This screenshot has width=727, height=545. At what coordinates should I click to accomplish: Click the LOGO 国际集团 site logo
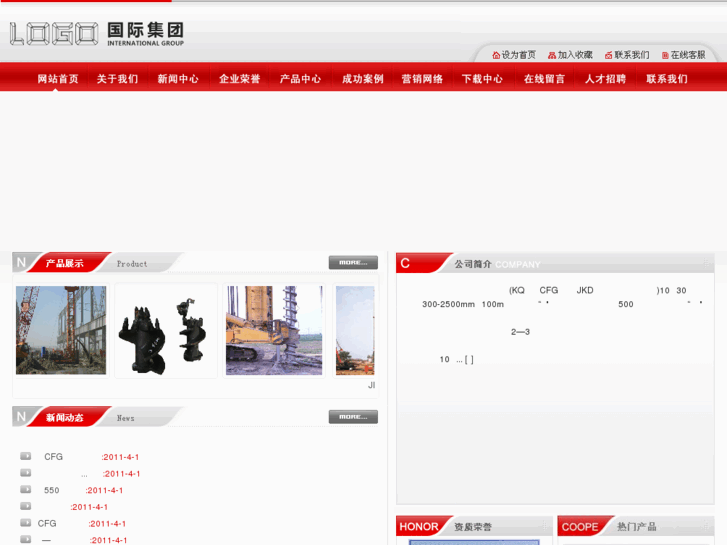[x=97, y=33]
